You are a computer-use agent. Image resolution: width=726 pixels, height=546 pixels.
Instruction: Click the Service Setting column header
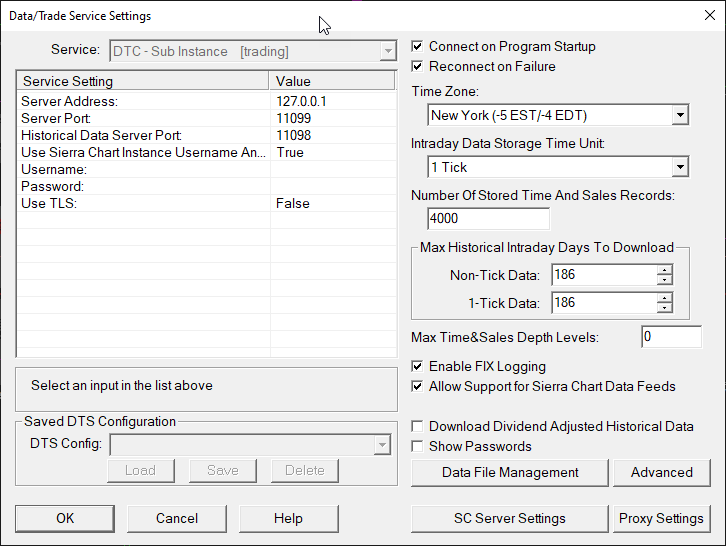(x=143, y=81)
